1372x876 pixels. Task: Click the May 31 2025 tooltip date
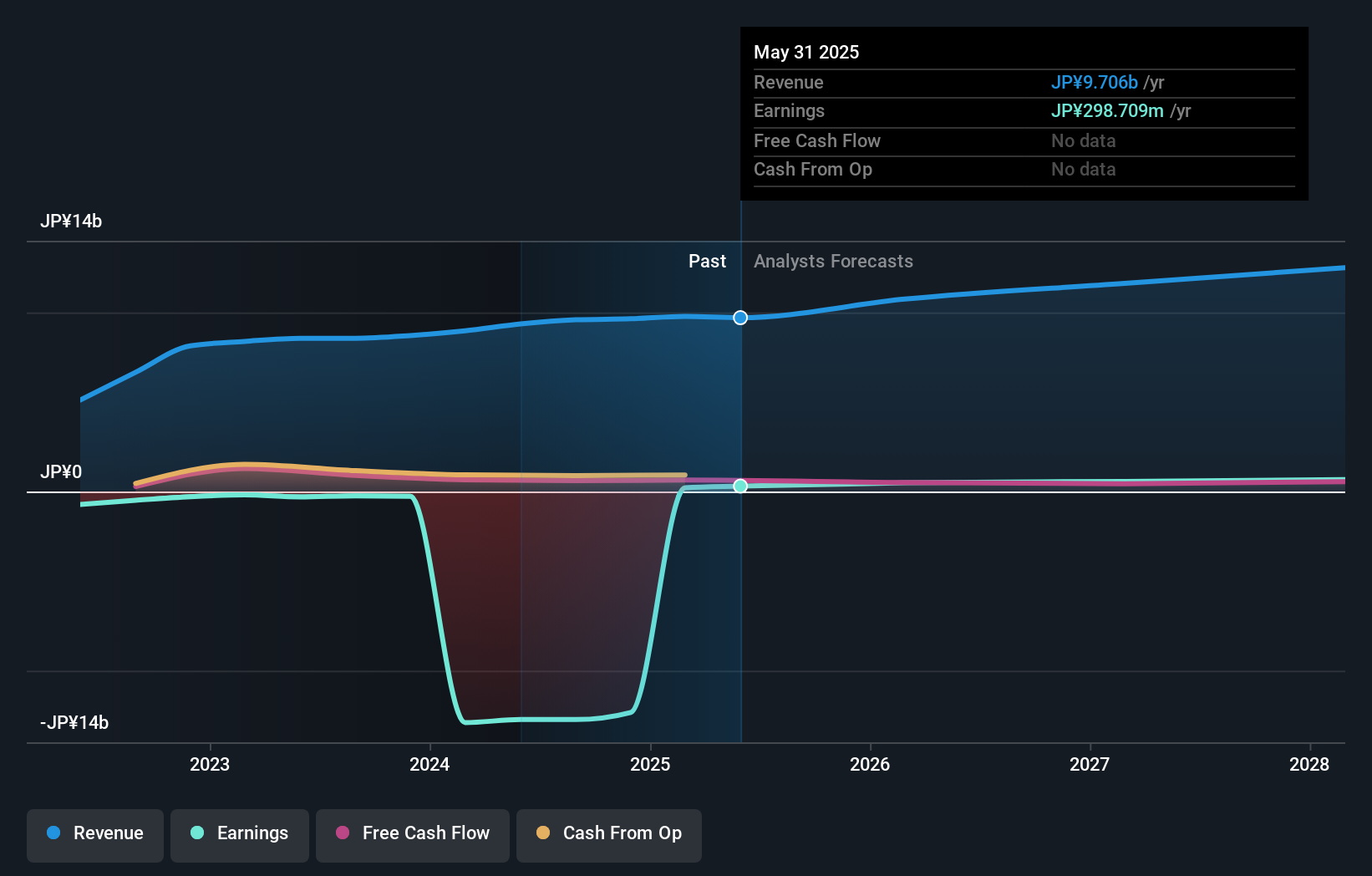806,53
